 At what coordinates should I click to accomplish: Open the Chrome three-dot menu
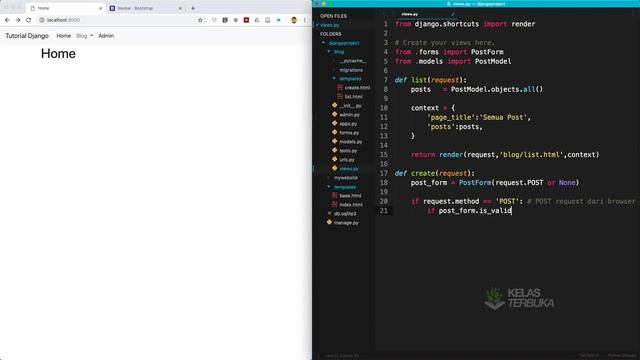304,20
